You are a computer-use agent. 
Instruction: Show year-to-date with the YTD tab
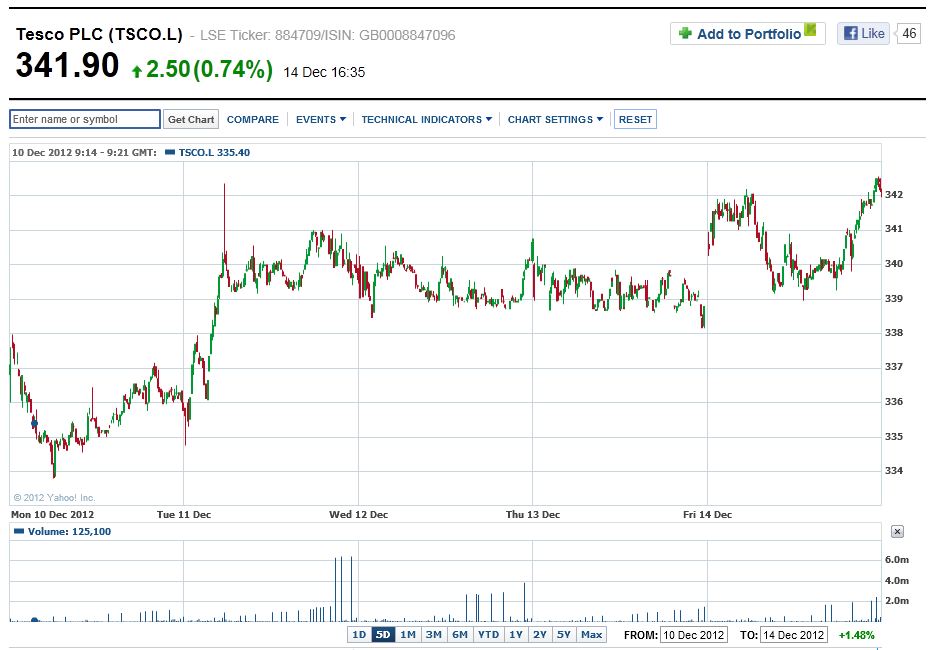pos(489,635)
